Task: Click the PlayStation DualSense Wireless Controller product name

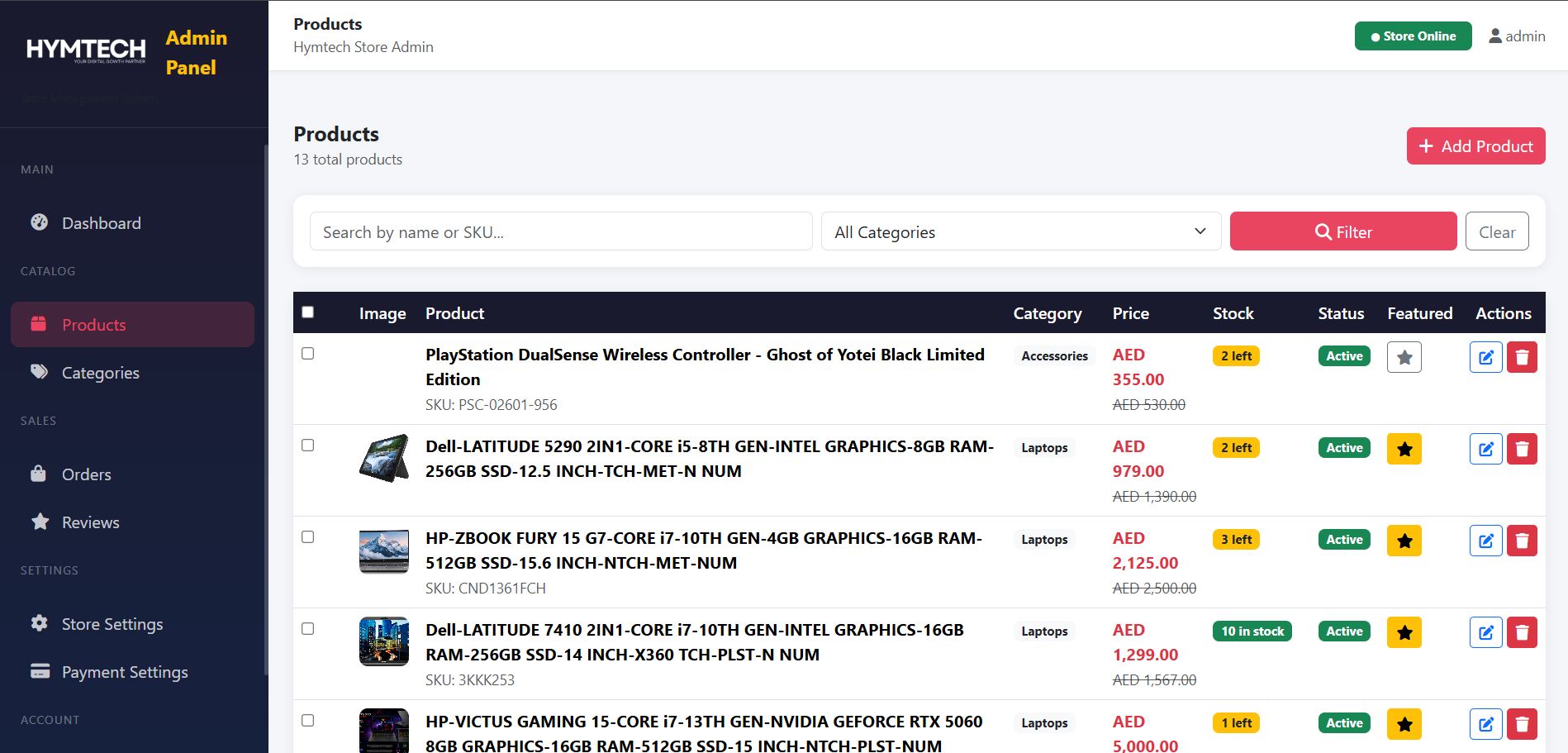Action: (705, 367)
